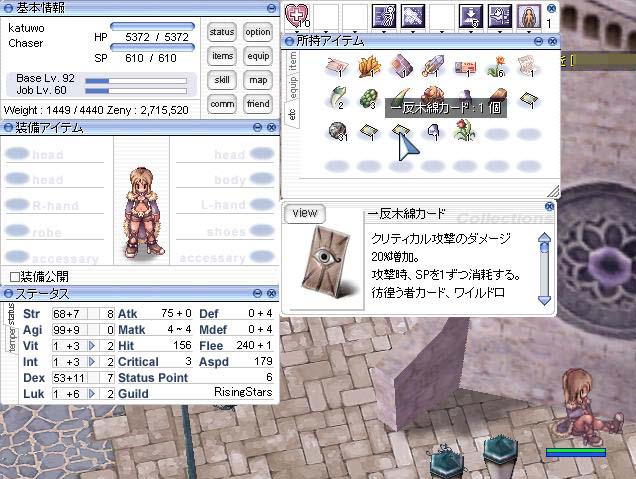The image size is (636, 479).
Task: Click the blue orb icon of 所持アイテム window
Action: pyautogui.click(x=289, y=41)
